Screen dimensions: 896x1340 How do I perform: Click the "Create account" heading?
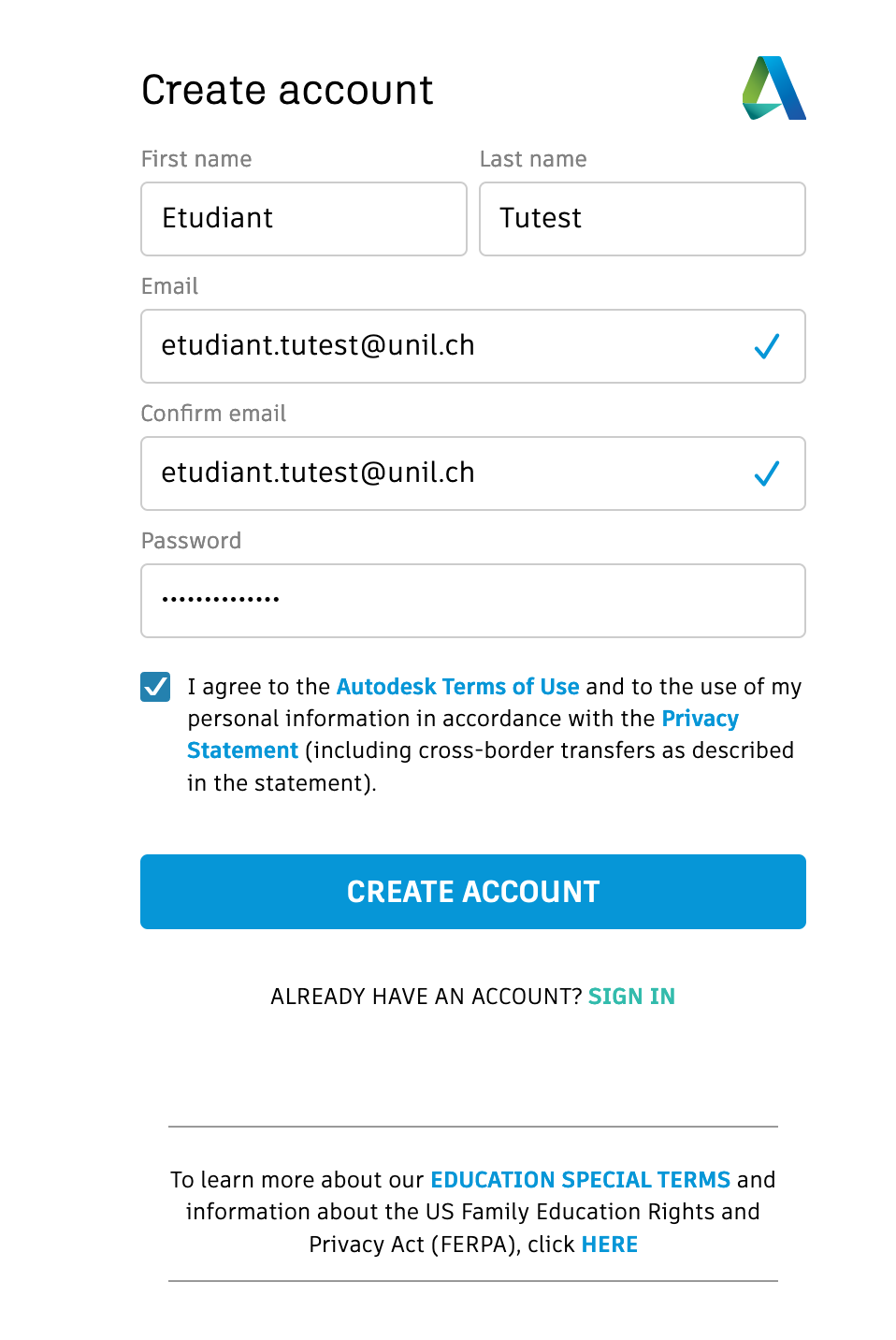tap(287, 91)
